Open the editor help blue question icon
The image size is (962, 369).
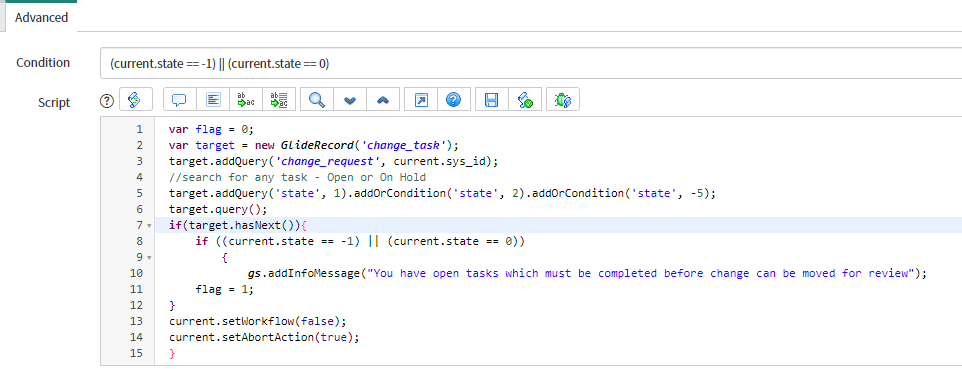(453, 100)
